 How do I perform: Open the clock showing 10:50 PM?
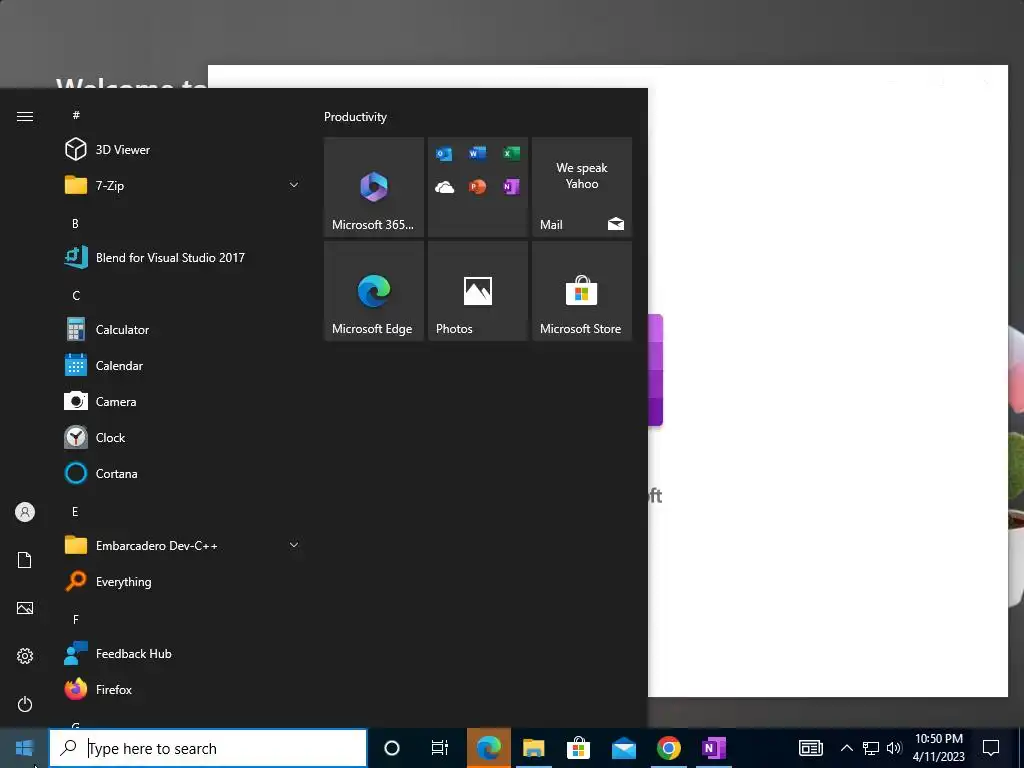(938, 748)
